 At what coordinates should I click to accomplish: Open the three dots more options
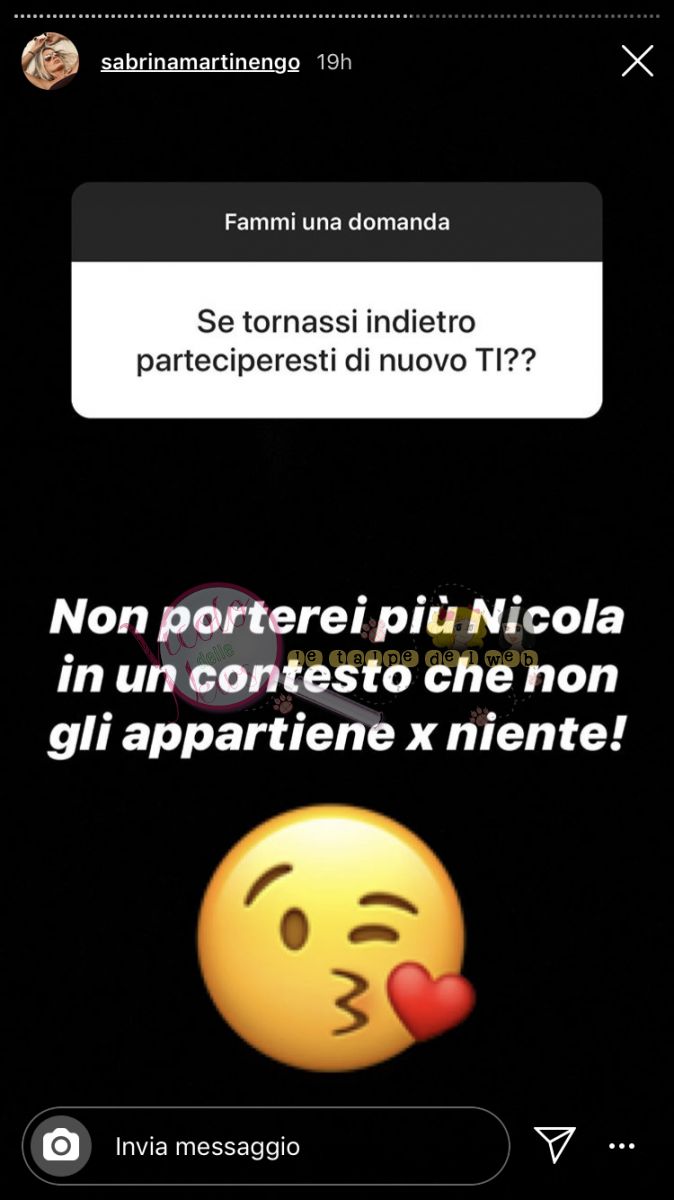(x=621, y=1146)
